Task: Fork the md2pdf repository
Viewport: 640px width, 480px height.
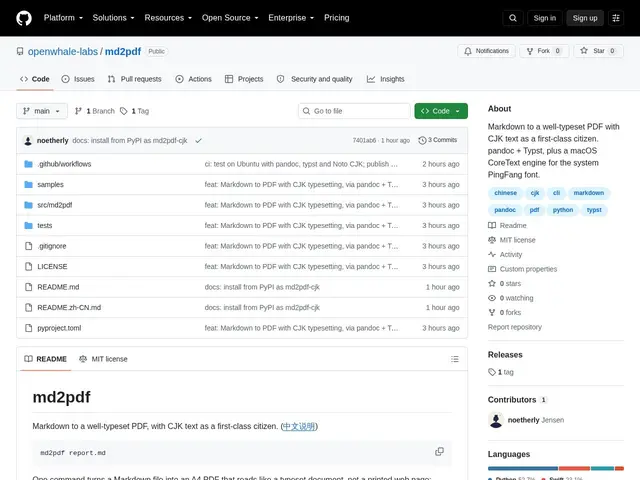Action: 544,51
